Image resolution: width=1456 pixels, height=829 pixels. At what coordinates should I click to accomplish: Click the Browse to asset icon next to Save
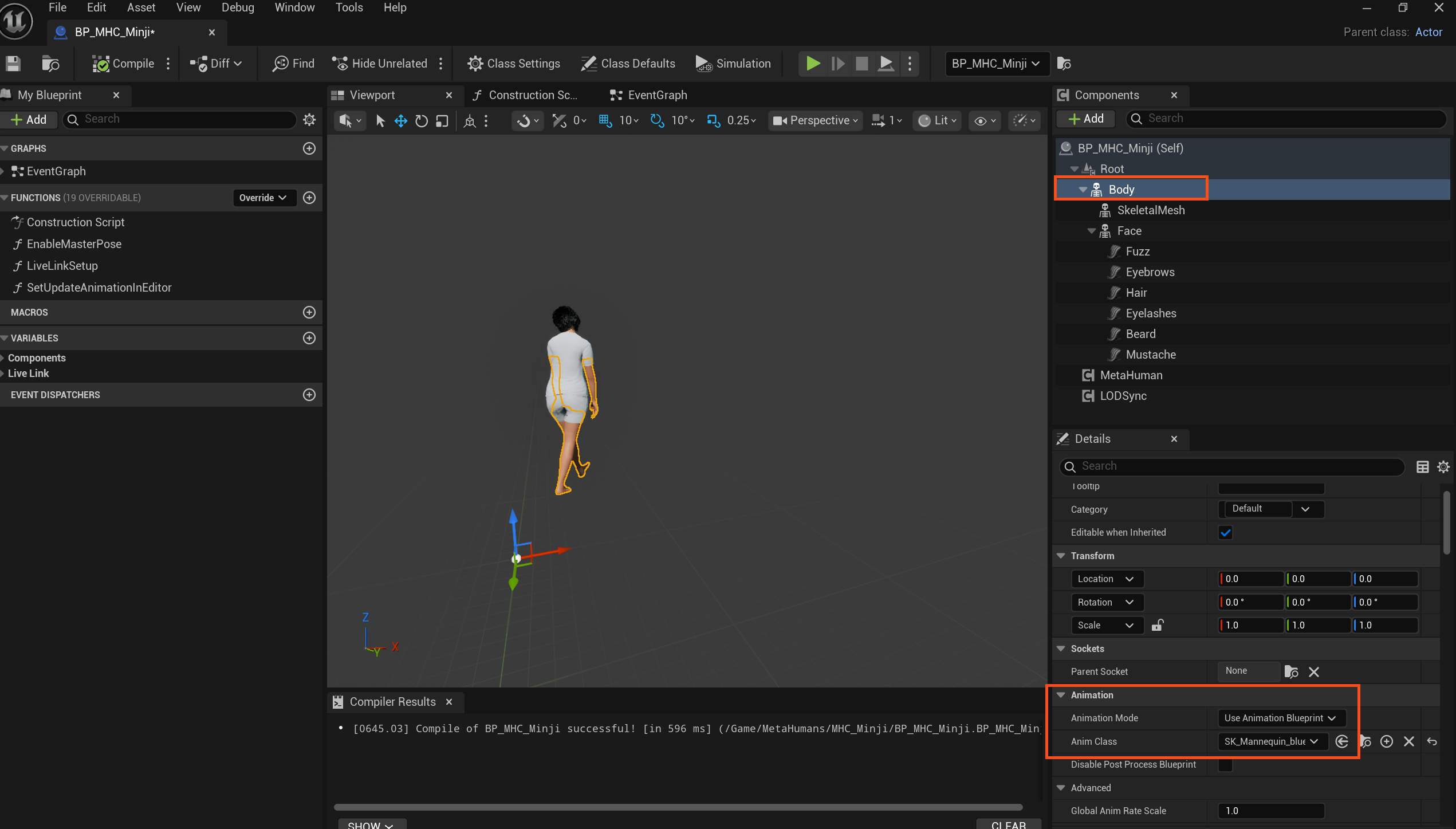click(50, 64)
